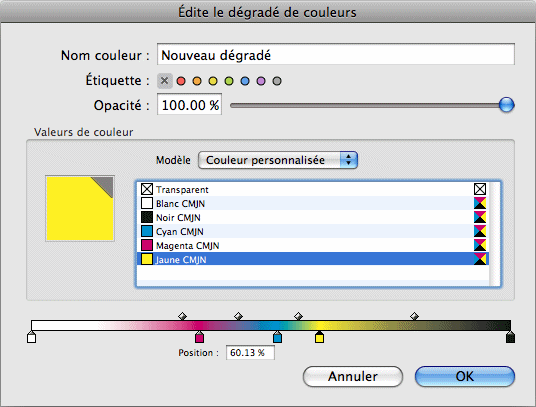
Task: Click the Transparent swatch icon in list
Action: click(x=147, y=189)
